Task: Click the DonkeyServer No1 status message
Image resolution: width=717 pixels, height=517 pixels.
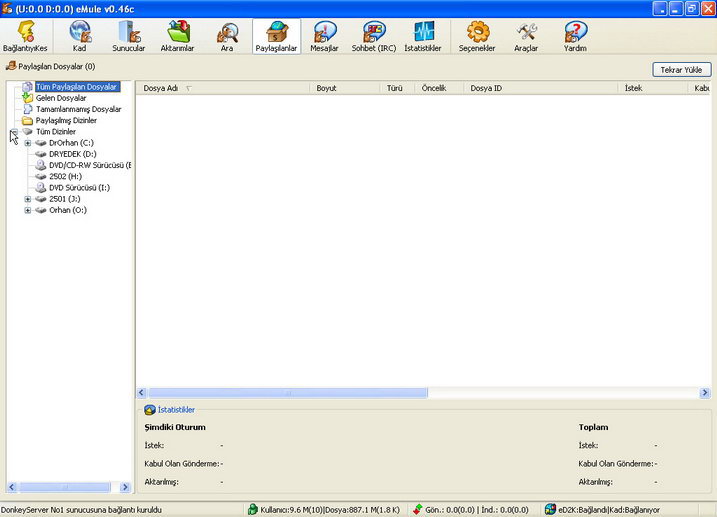Action: pos(81,510)
